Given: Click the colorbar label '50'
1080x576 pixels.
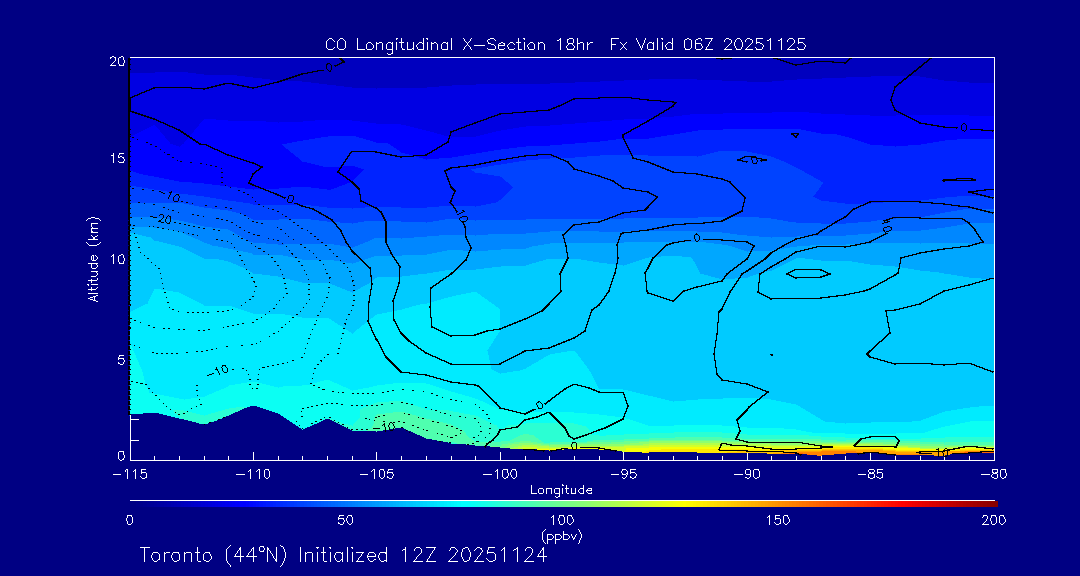Looking at the screenshot, I should tap(345, 520).
